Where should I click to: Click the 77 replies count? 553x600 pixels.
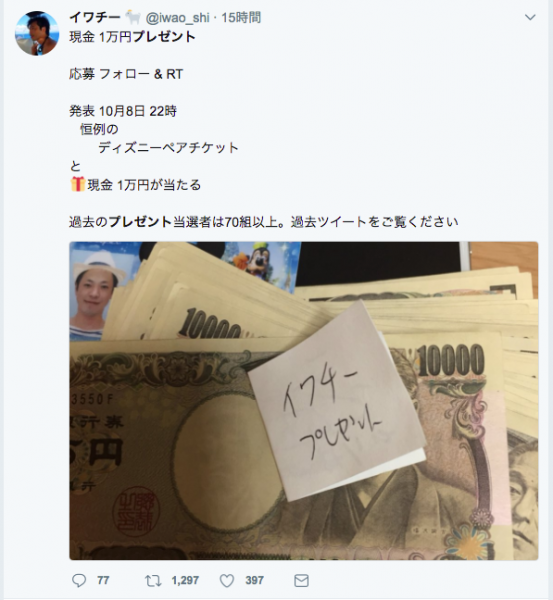pos(103,580)
